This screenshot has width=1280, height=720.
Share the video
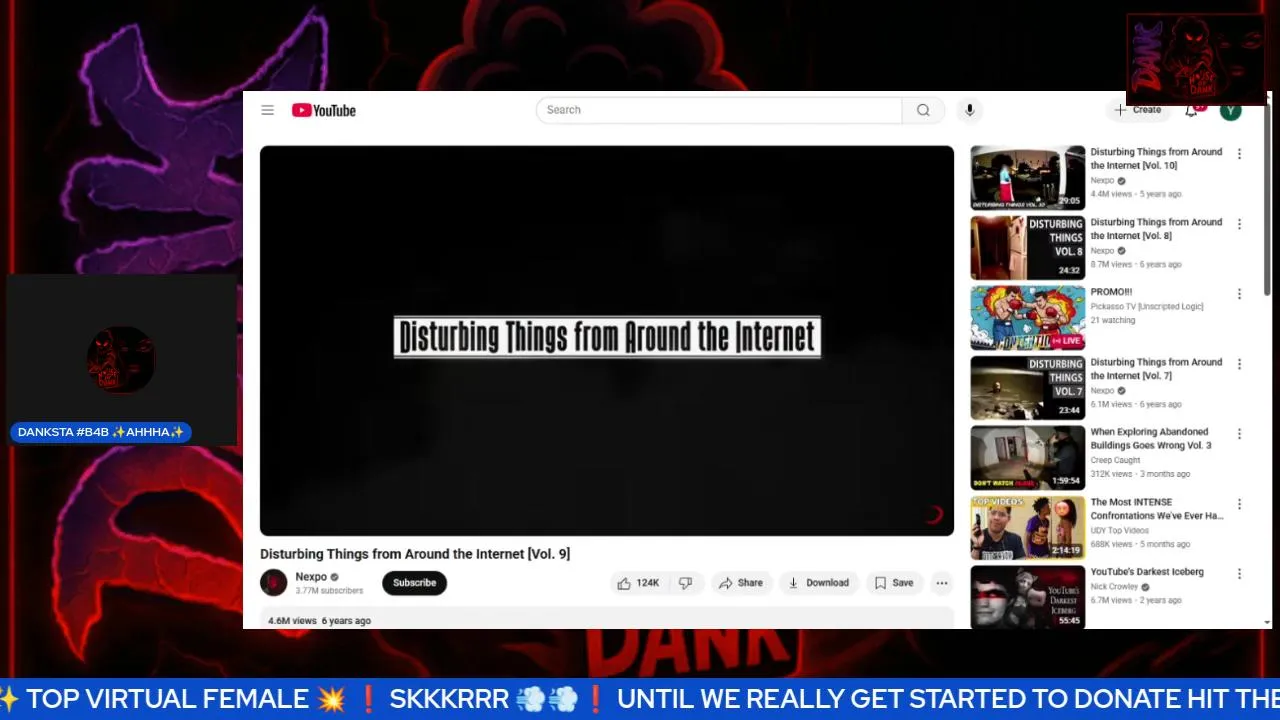coord(741,583)
